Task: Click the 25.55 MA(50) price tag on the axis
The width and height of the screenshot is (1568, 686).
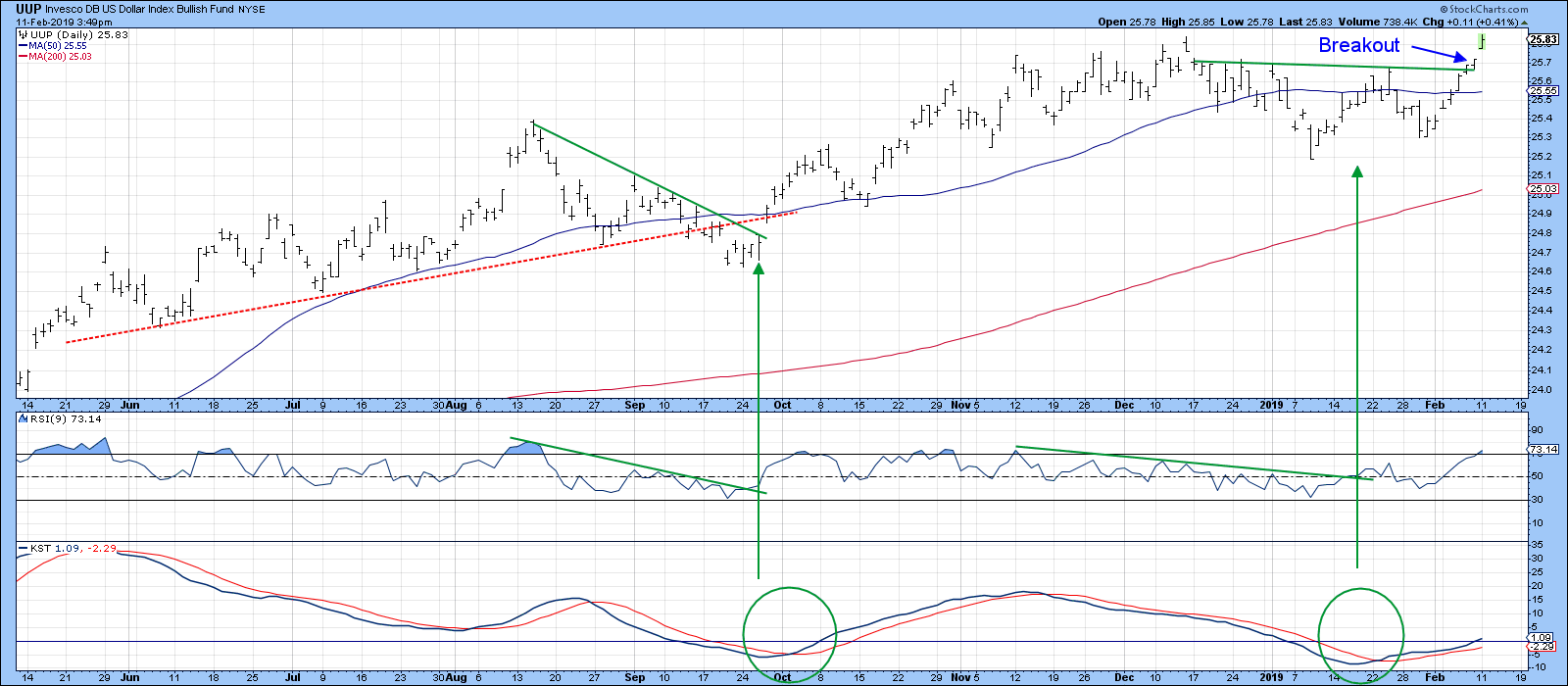Action: [x=1543, y=90]
